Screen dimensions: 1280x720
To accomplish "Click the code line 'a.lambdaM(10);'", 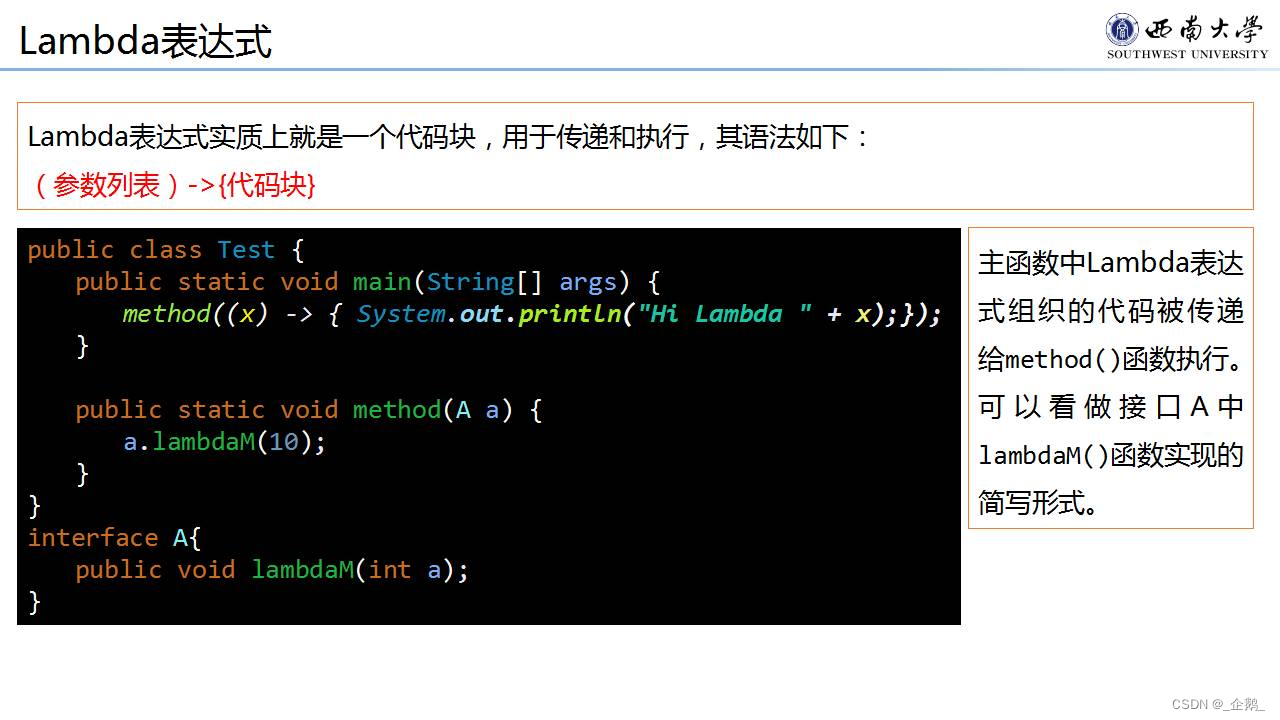I will [225, 442].
